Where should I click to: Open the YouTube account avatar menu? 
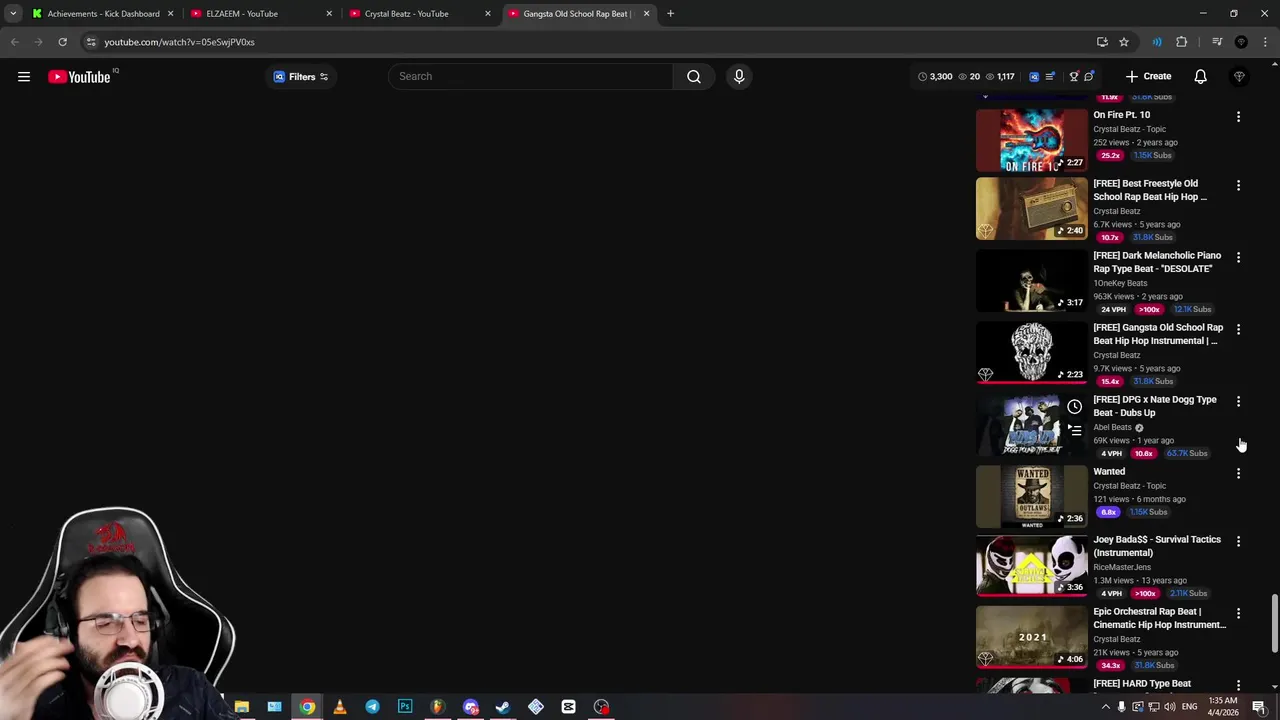click(x=1239, y=77)
